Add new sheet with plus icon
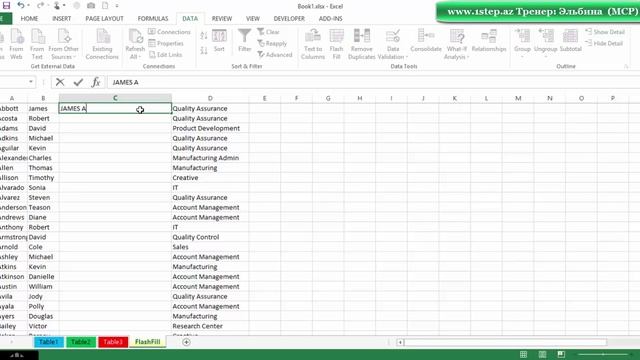The width and height of the screenshot is (640, 360). [186, 342]
